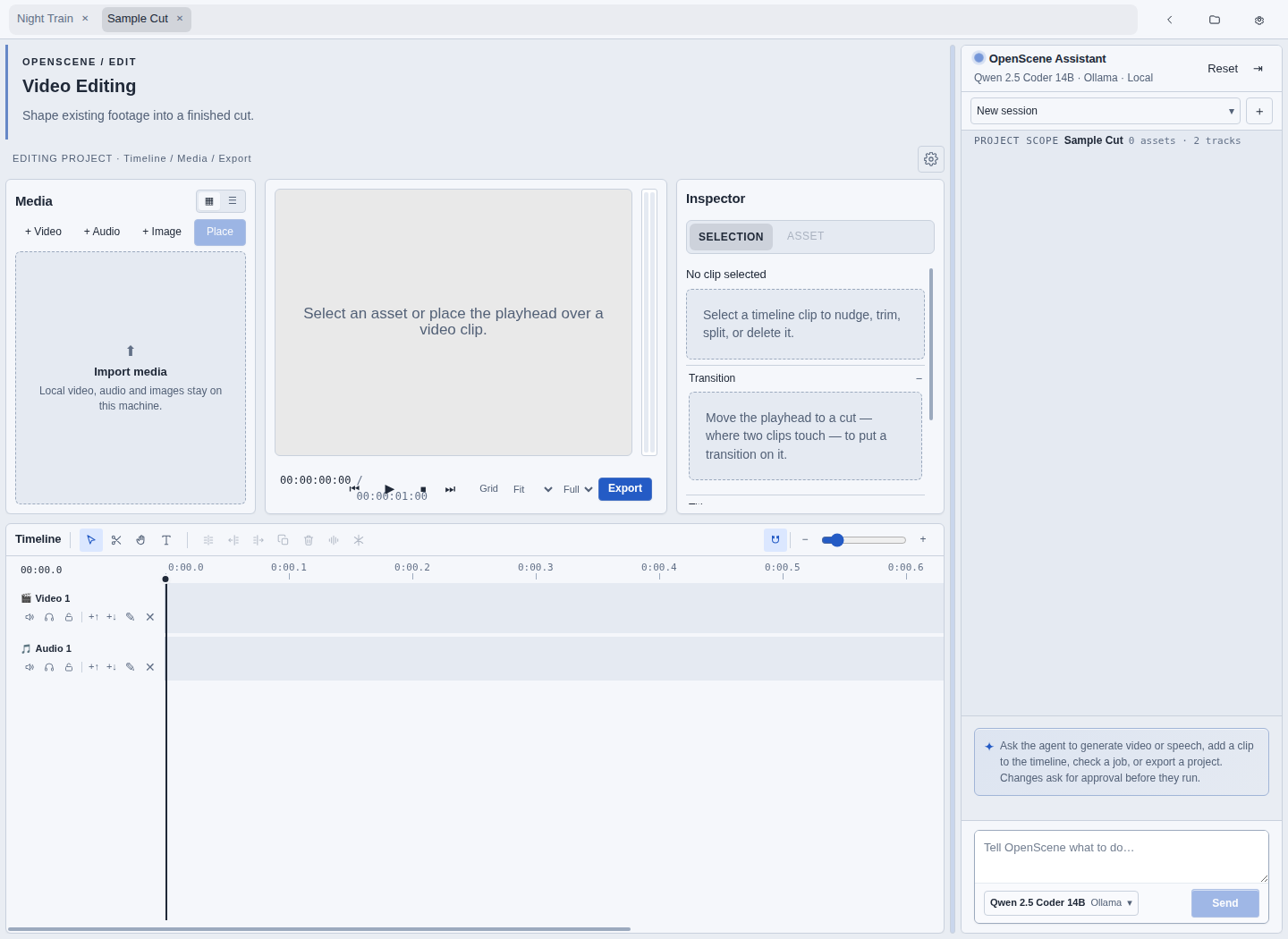Screen dimensions: 1288x939
Task: Select the Selection tab in Inspector
Action: pos(731,237)
